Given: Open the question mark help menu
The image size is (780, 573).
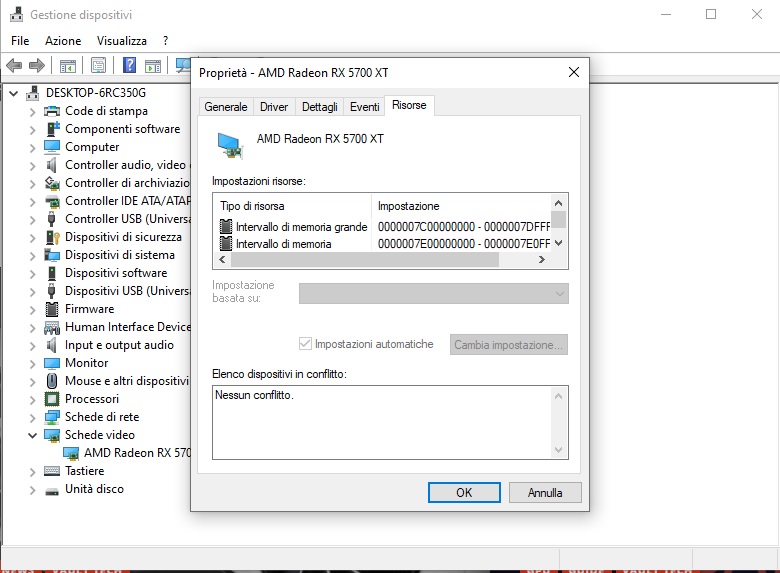Looking at the screenshot, I should pos(166,41).
